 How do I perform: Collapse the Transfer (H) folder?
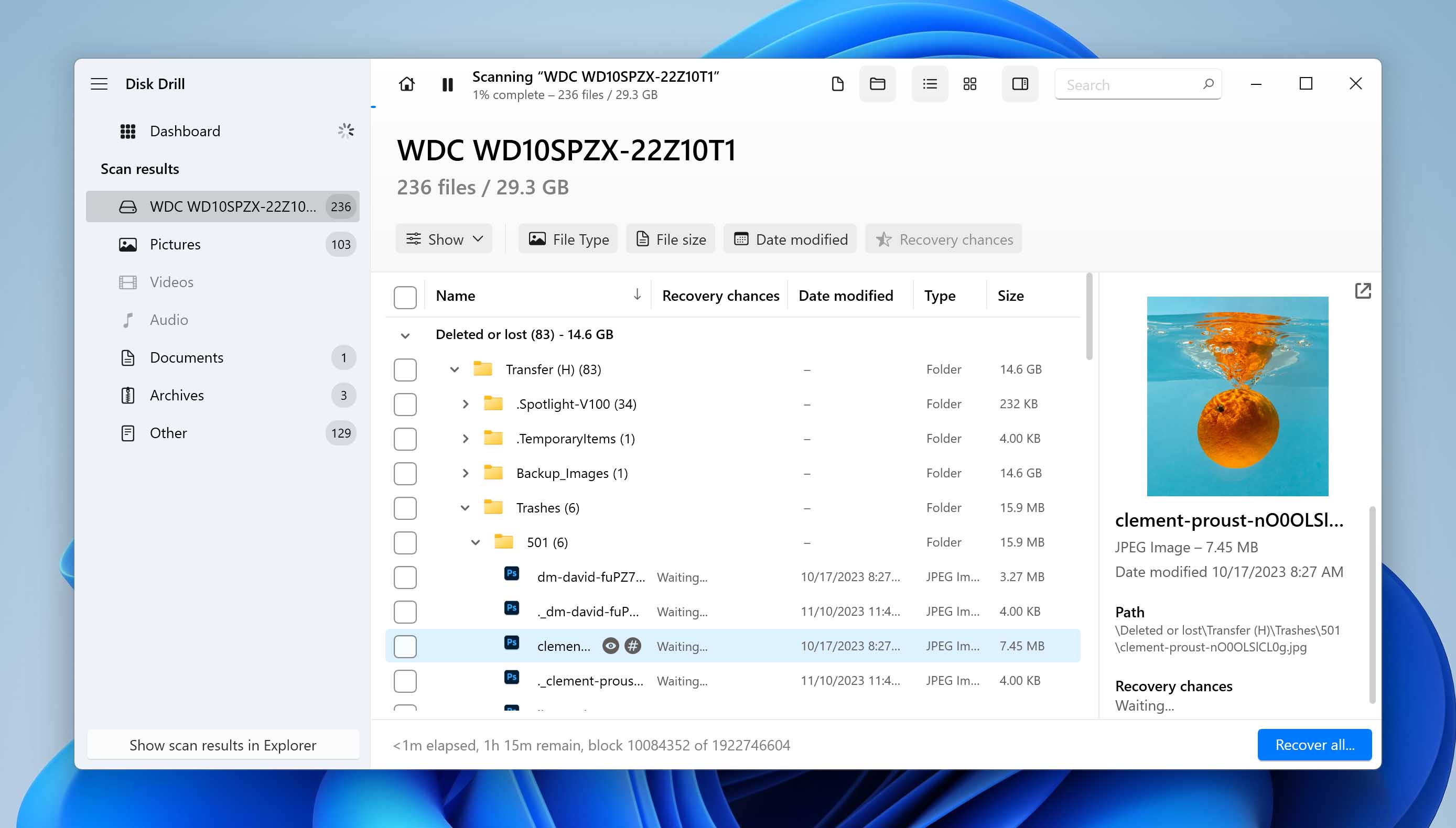pos(455,369)
